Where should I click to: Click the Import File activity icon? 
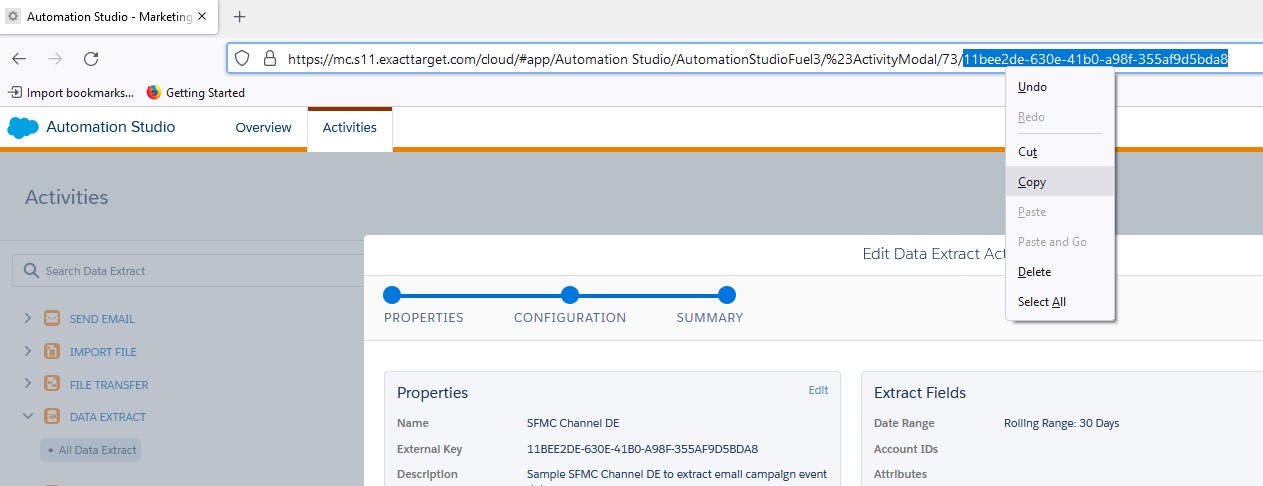[52, 352]
